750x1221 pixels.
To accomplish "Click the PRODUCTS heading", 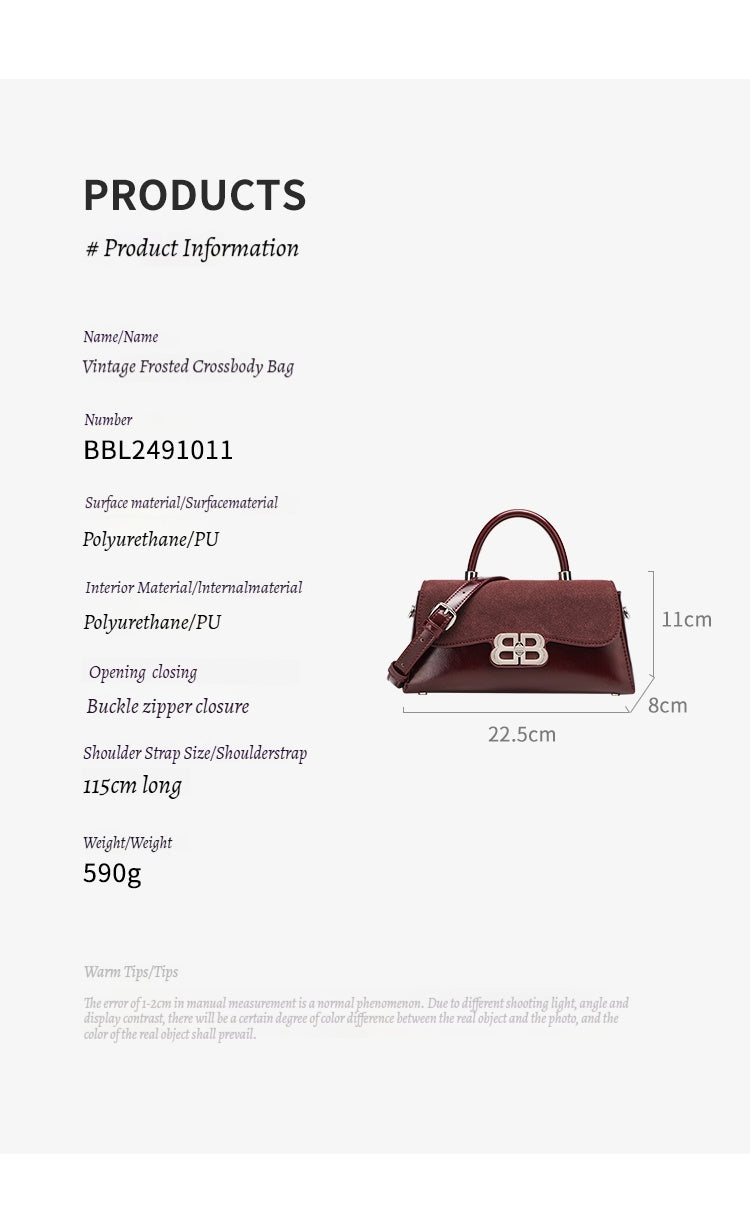I will [x=195, y=194].
